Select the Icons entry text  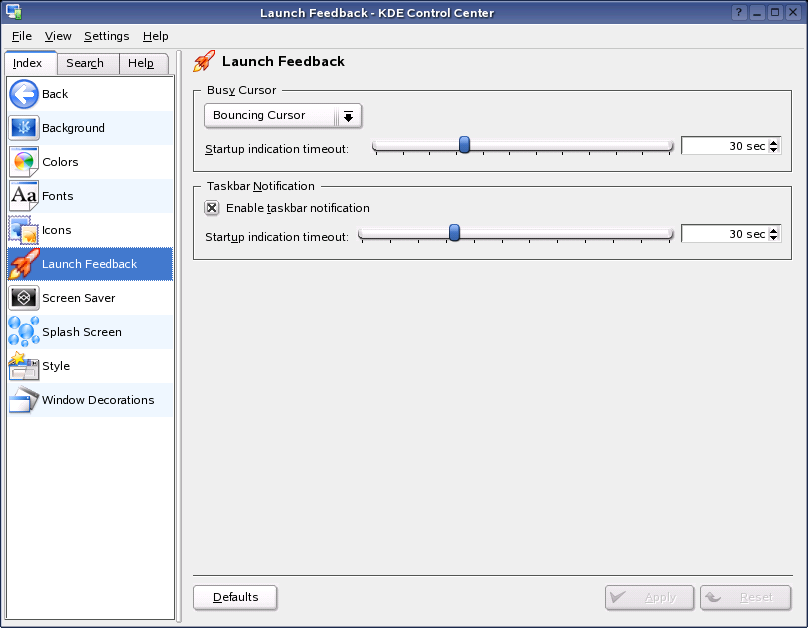pos(57,230)
